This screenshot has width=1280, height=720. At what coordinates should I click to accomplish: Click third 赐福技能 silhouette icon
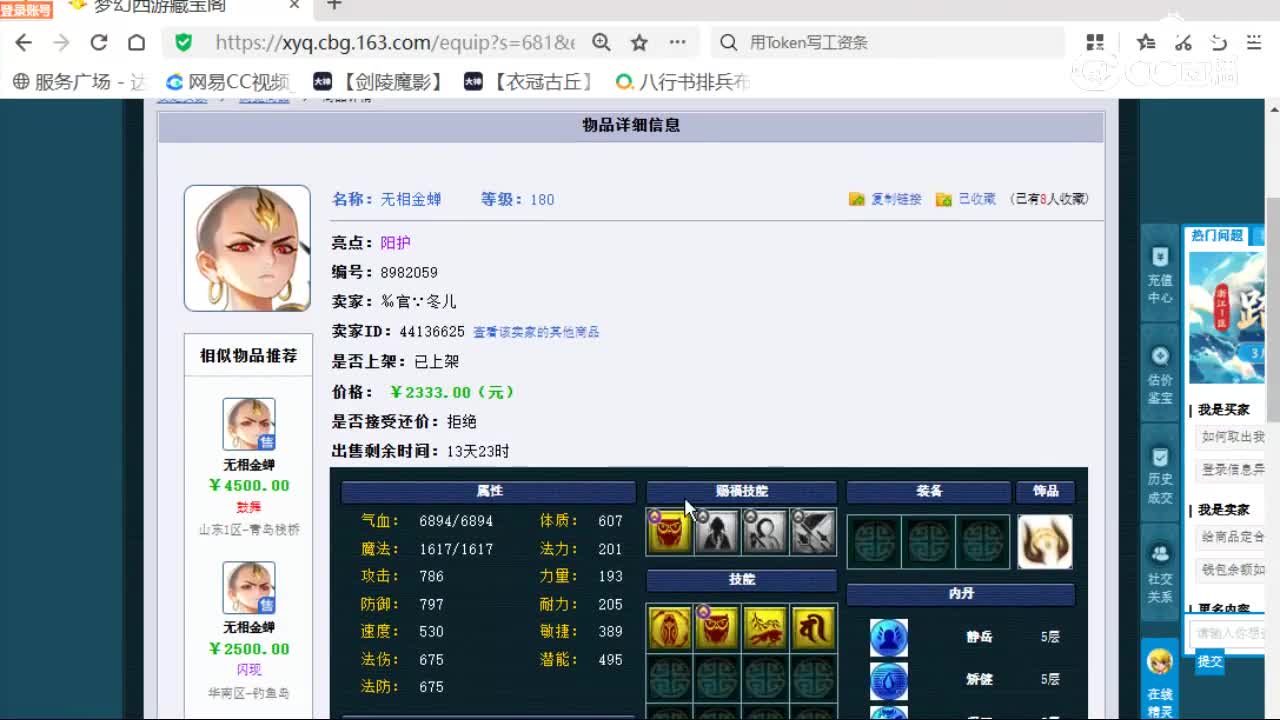pyautogui.click(x=765, y=532)
